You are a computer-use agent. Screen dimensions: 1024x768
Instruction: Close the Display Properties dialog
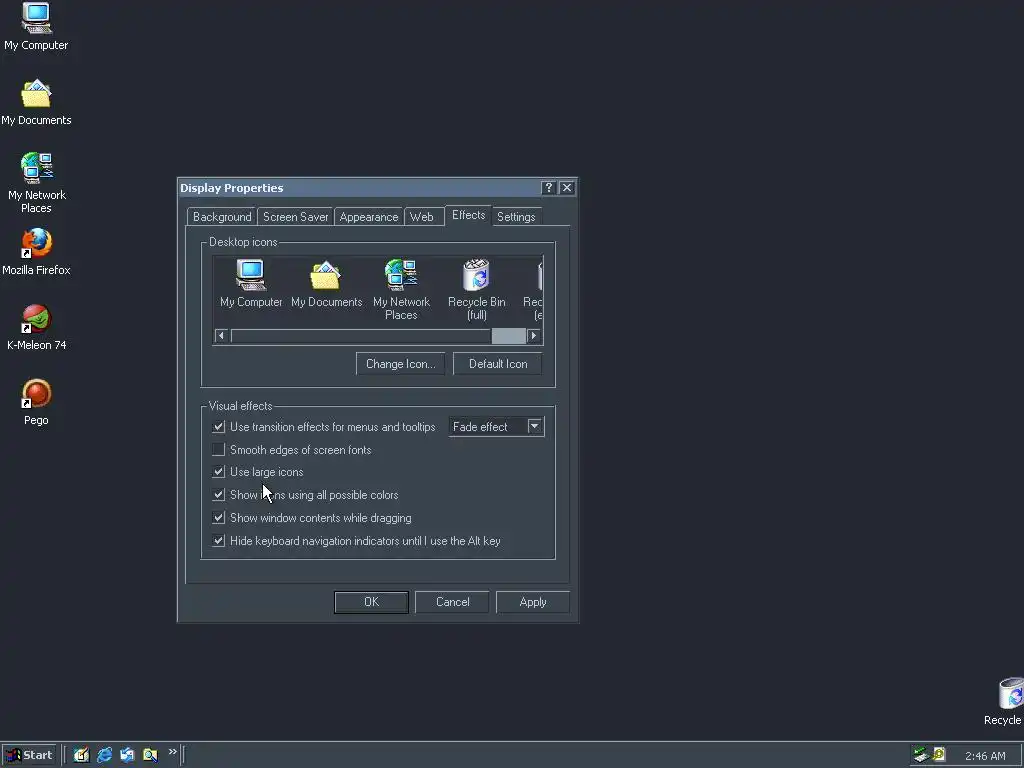pos(567,188)
